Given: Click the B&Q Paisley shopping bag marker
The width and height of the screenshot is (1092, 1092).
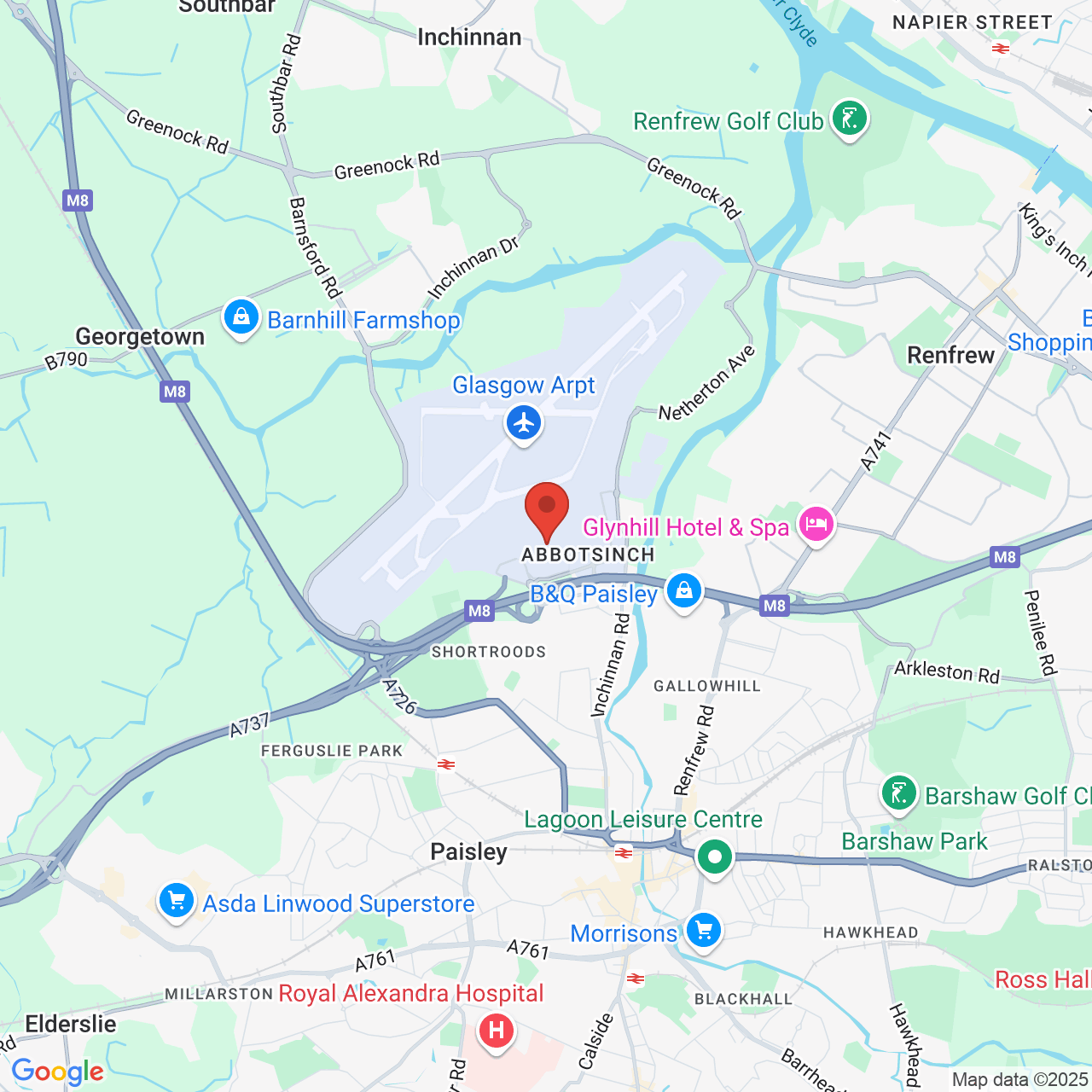Looking at the screenshot, I should click(683, 591).
